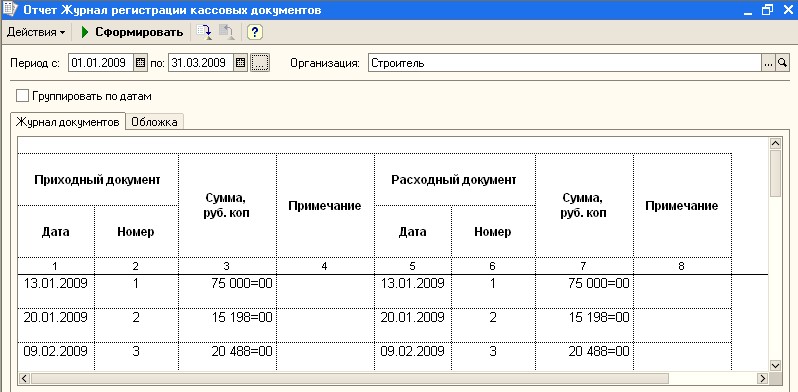Viewport: 798px width, 392px height.
Task: Open calendar for the end date 31.03.2009
Action: pyautogui.click(x=241, y=63)
